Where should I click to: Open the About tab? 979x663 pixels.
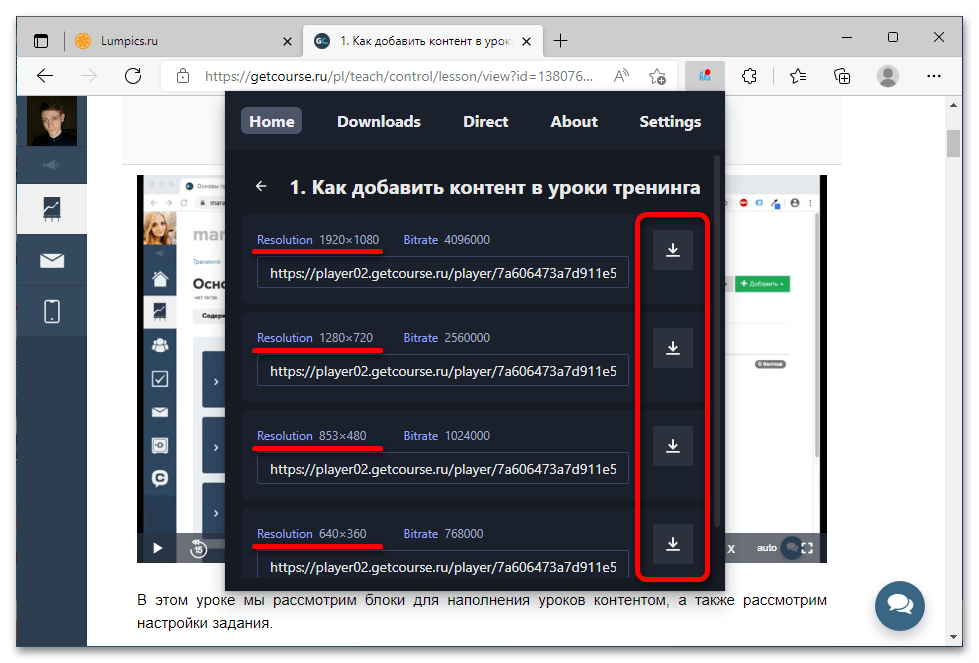[574, 121]
